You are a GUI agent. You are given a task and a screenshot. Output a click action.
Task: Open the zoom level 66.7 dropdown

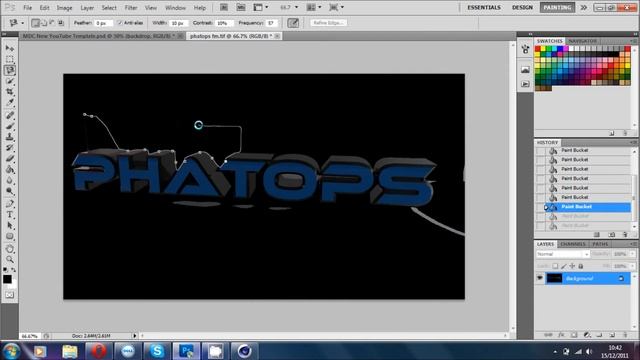[296, 7]
